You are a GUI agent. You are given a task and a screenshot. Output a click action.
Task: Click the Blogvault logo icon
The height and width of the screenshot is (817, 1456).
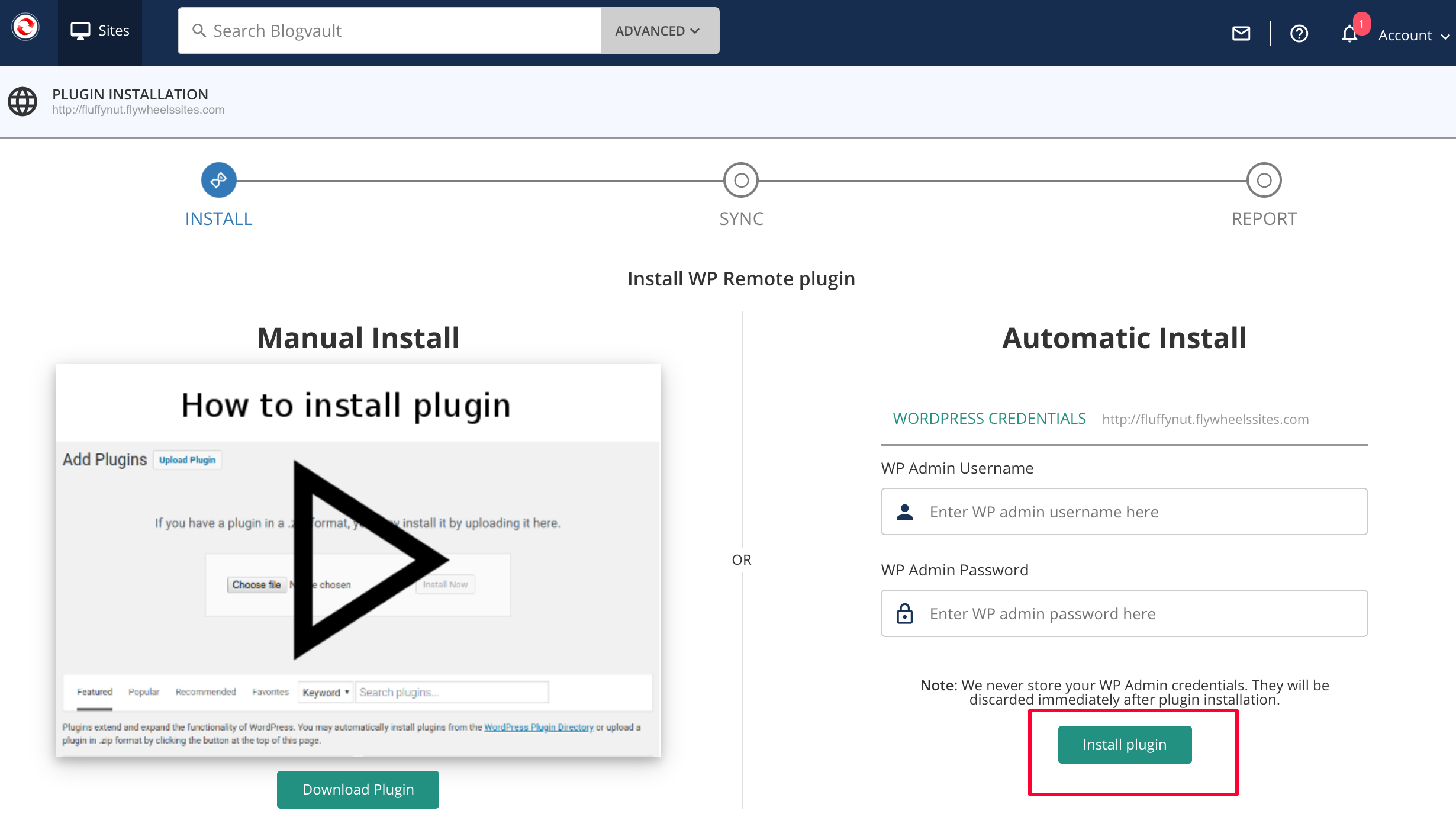[x=25, y=28]
